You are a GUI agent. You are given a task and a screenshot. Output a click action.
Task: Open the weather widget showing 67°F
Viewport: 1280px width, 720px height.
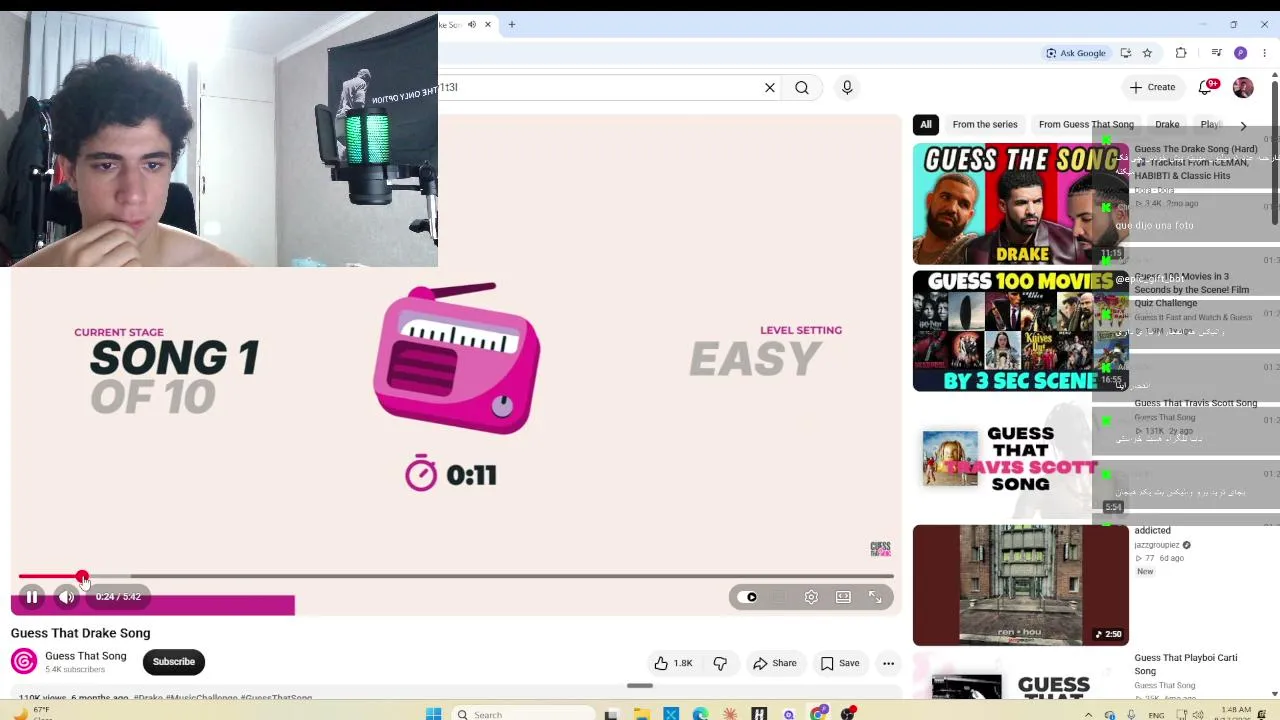tap(33, 714)
